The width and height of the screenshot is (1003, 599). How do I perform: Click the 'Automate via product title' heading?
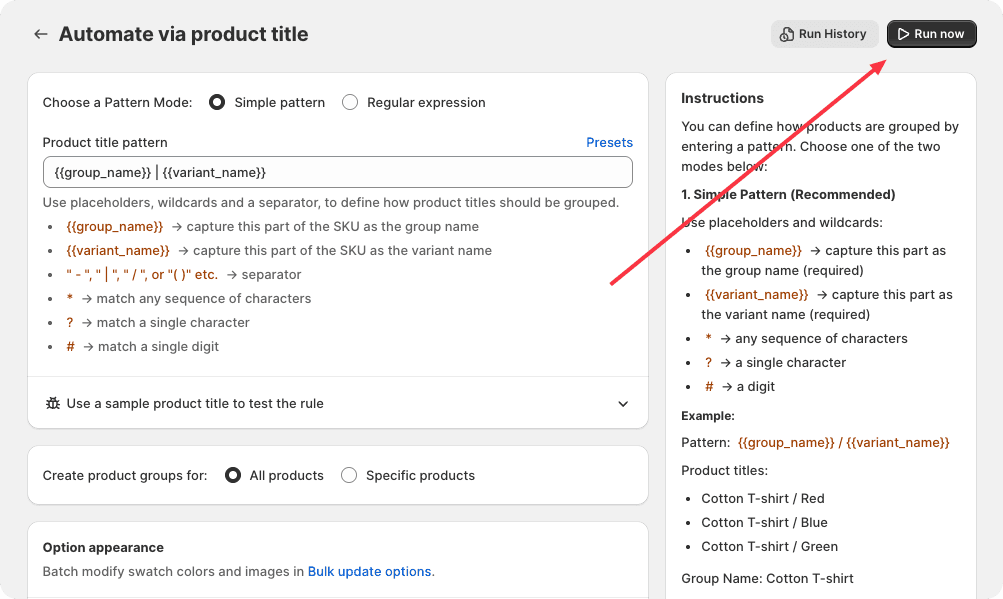pos(184,34)
